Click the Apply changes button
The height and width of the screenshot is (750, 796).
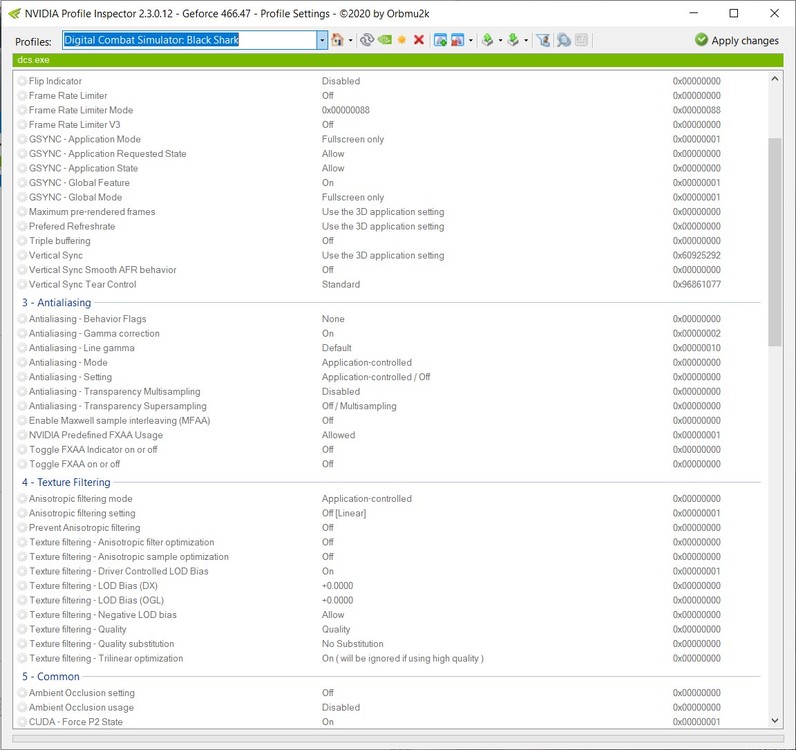tap(737, 40)
